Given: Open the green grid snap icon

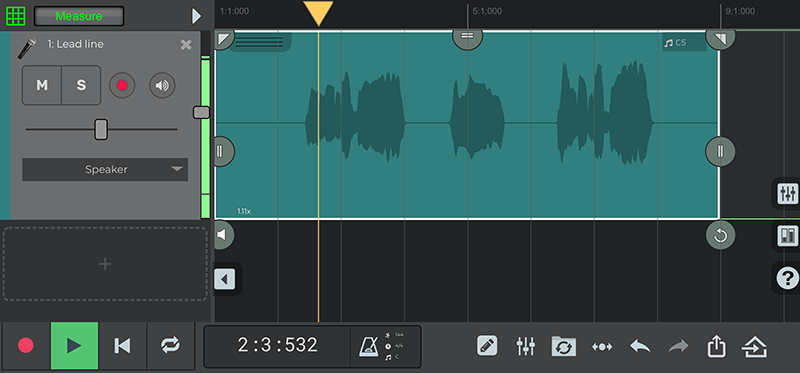Looking at the screenshot, I should [15, 16].
